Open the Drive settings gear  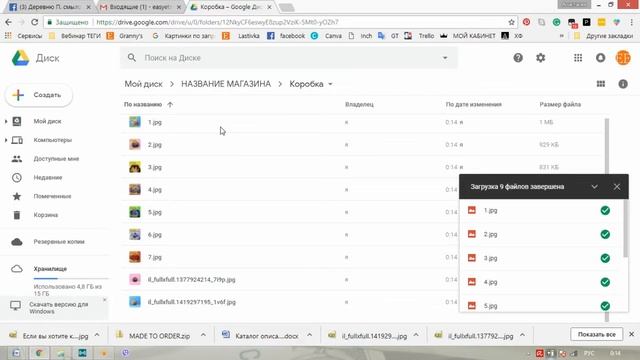[x=540, y=58]
